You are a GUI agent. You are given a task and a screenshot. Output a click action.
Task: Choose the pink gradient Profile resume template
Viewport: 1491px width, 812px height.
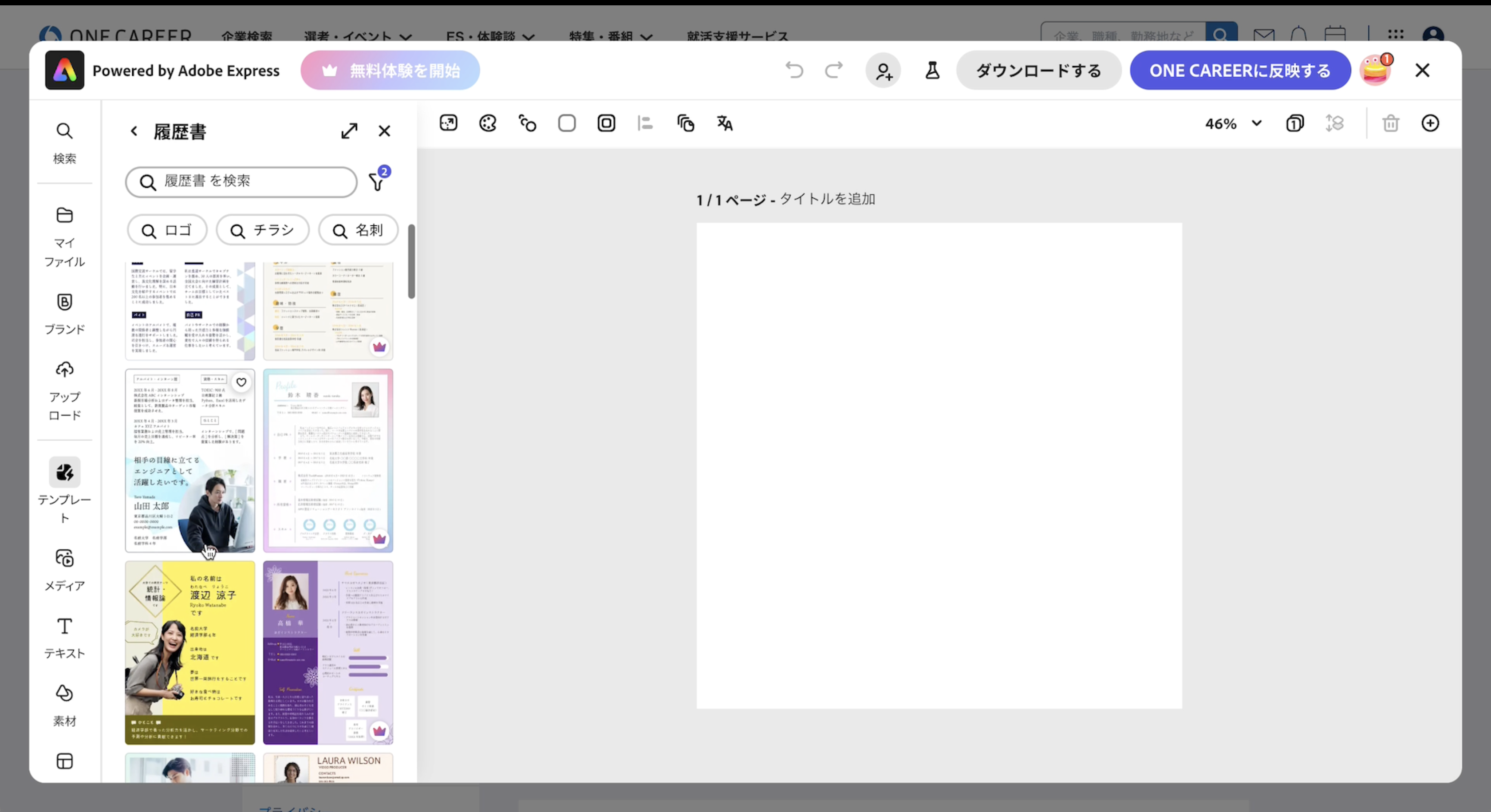[328, 461]
